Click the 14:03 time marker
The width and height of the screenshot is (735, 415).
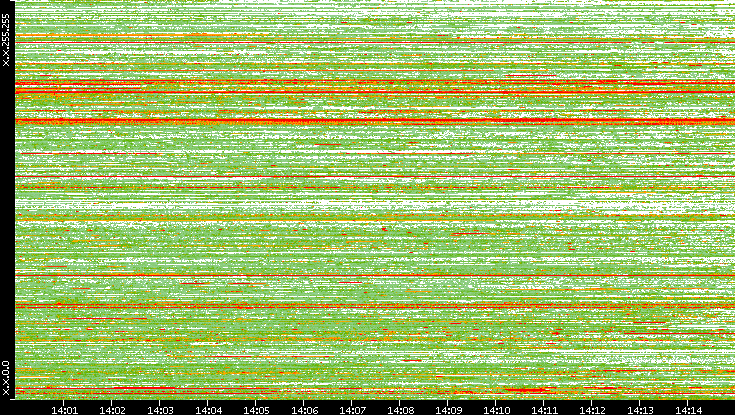(x=161, y=409)
